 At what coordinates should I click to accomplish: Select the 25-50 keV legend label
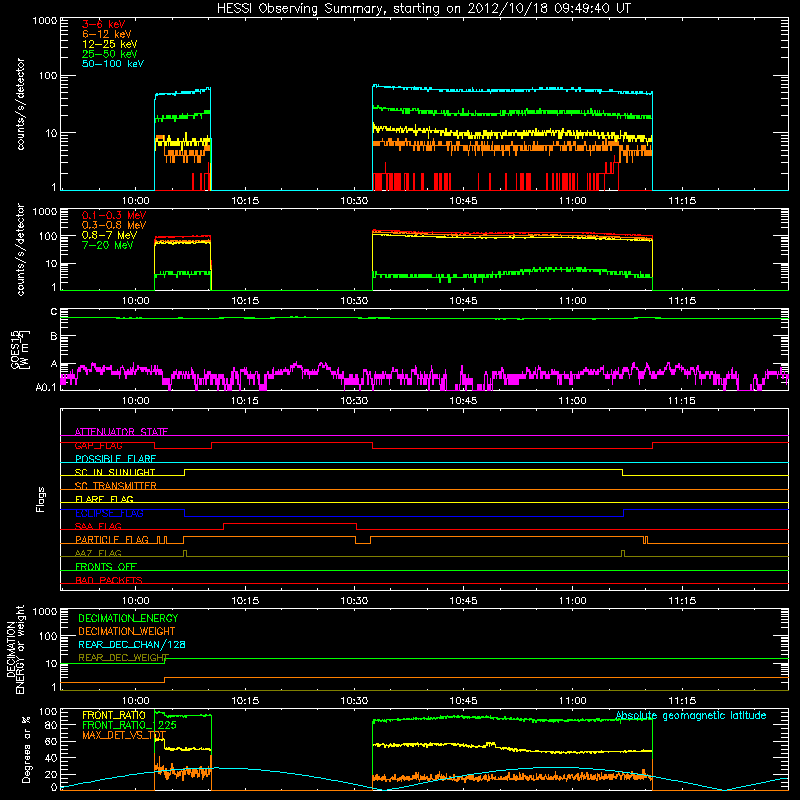[x=110, y=54]
